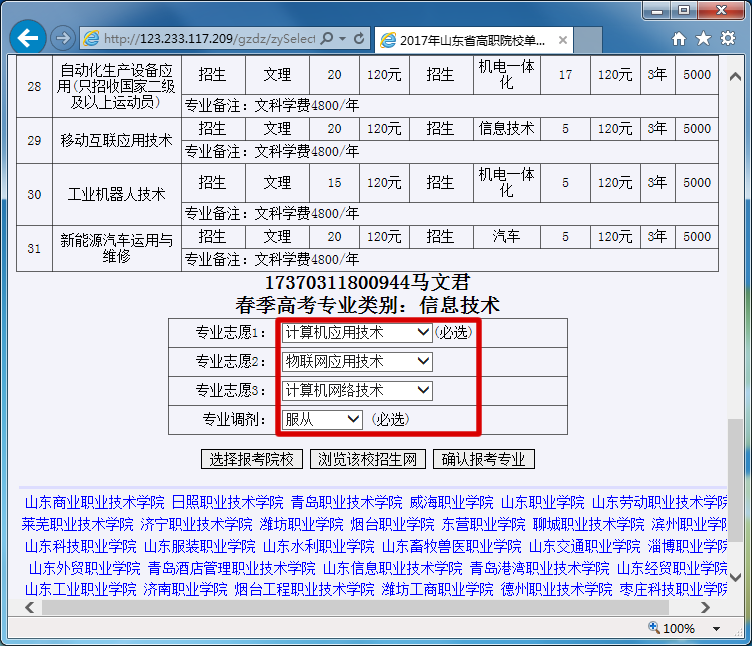Viewport: 752px width, 646px height.
Task: Open the 济南职业学院 link
Action: 185,589
